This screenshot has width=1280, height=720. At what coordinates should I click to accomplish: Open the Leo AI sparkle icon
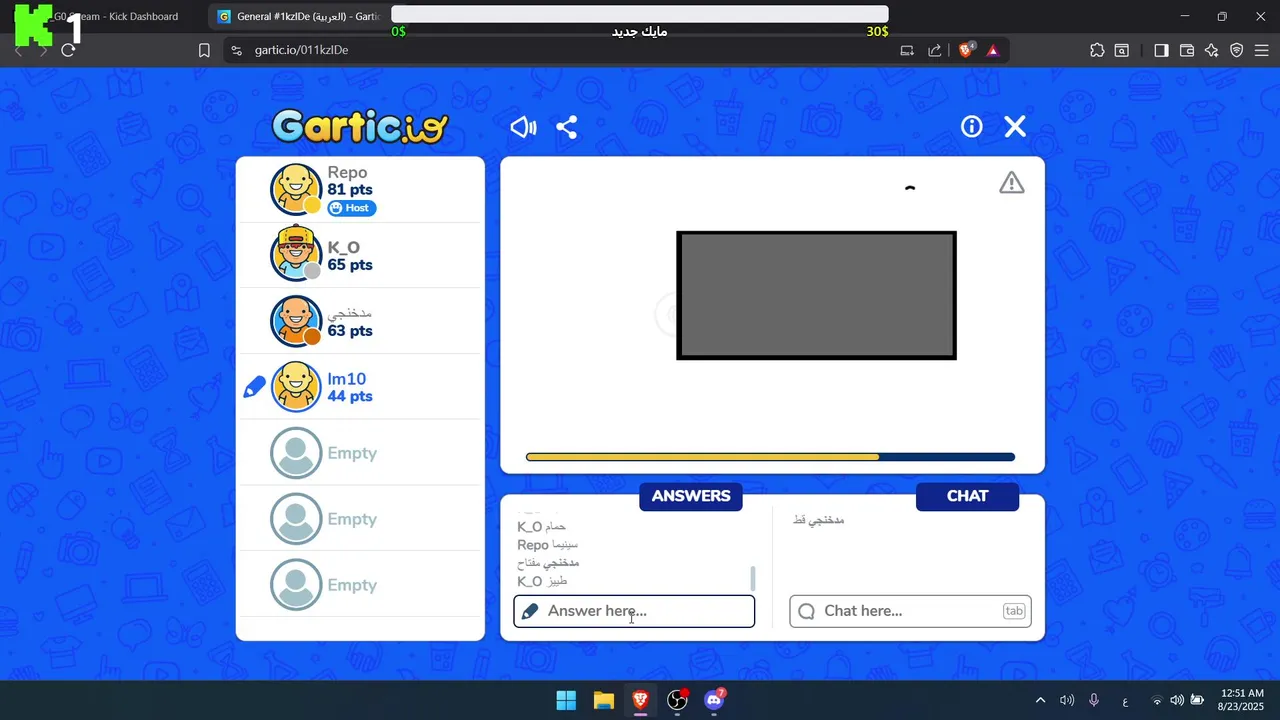click(1212, 50)
